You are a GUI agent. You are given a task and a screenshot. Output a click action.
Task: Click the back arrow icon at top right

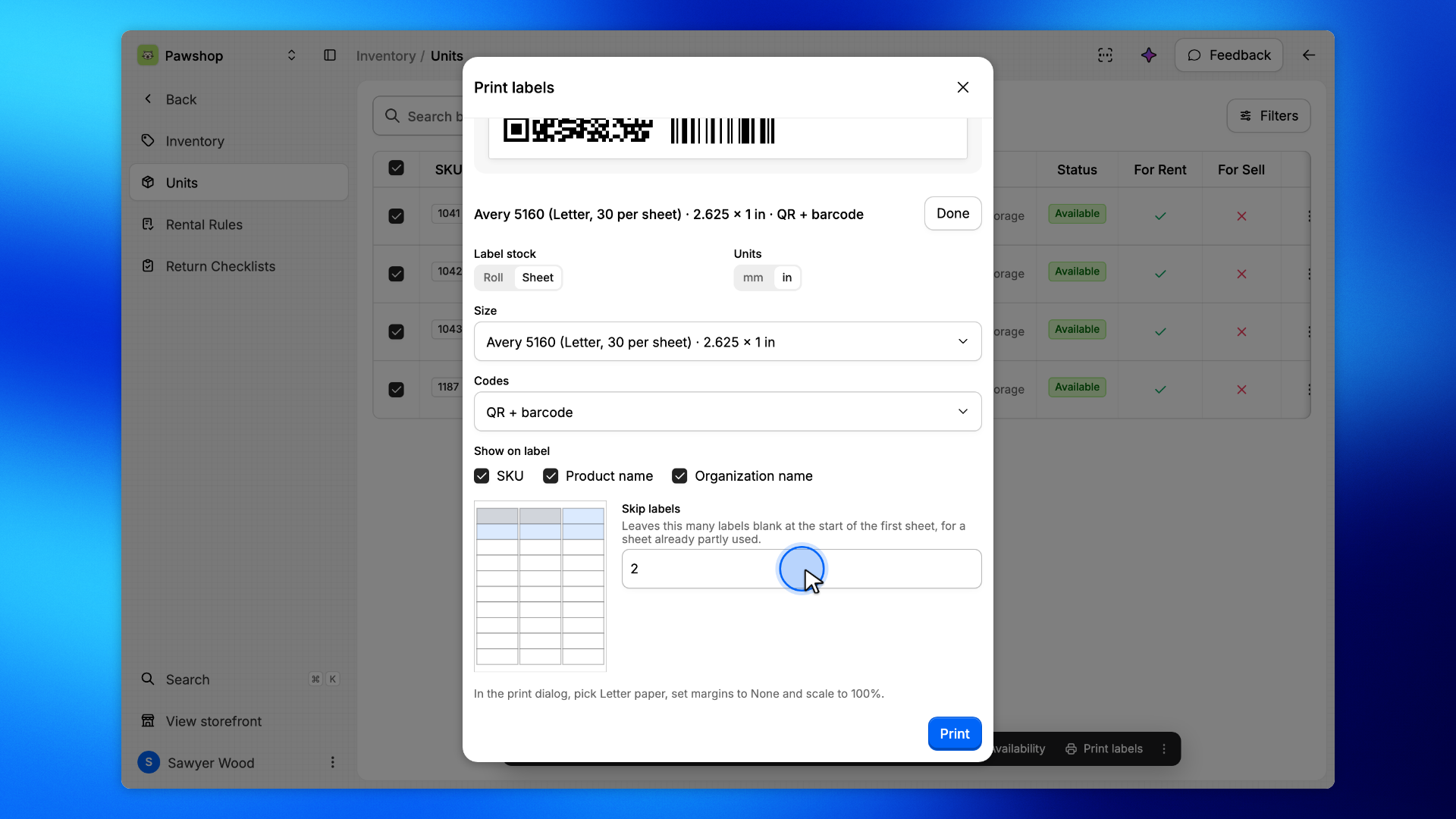coord(1309,55)
